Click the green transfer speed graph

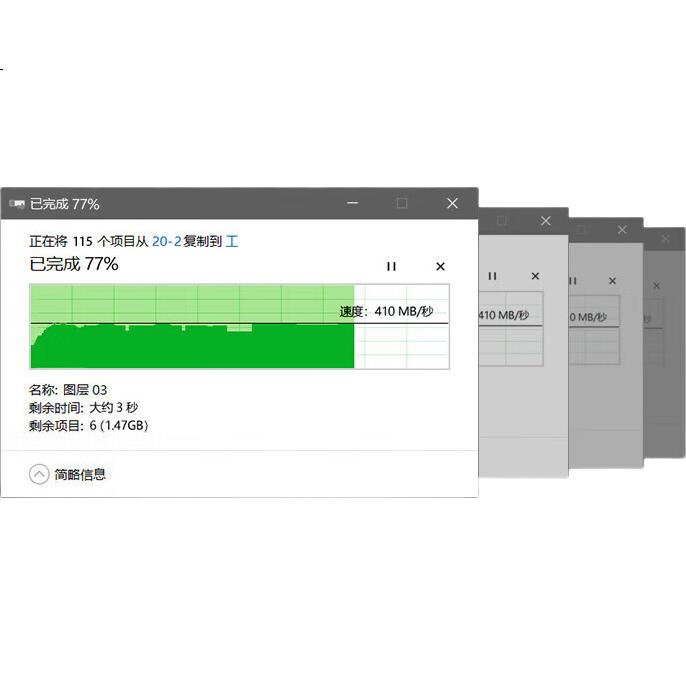coord(239,326)
